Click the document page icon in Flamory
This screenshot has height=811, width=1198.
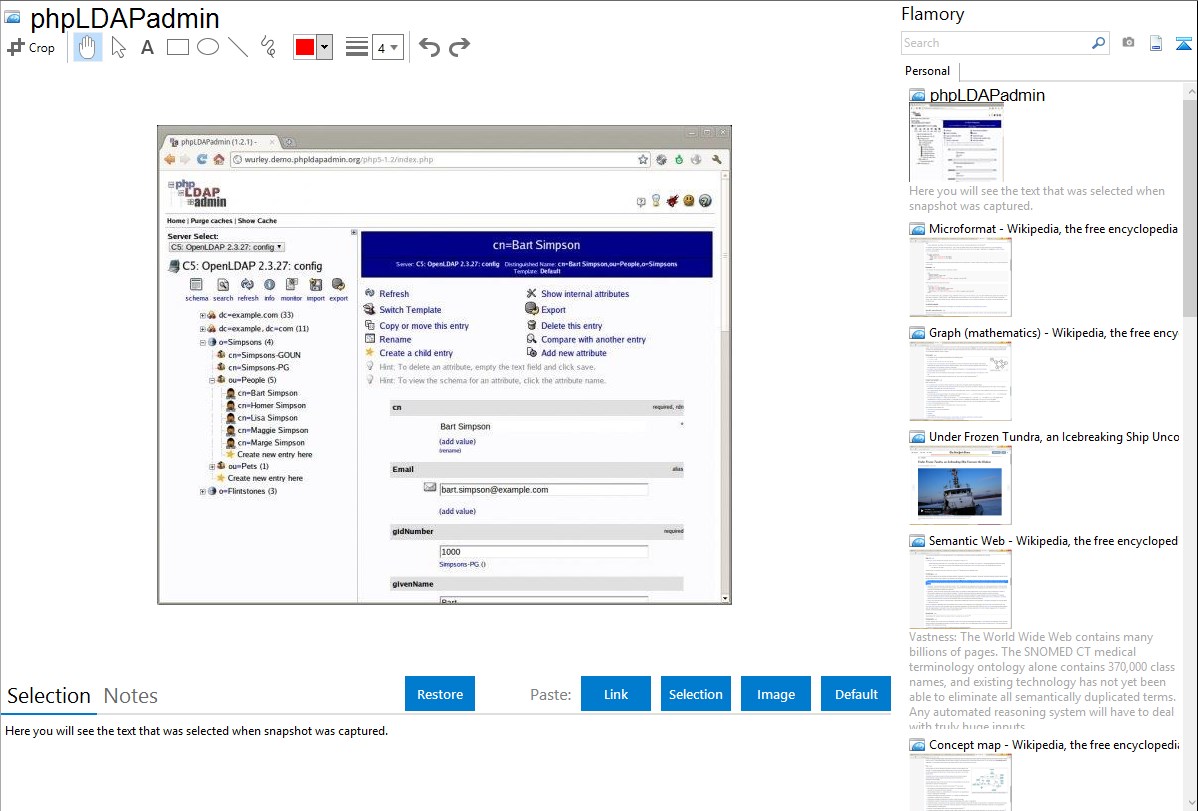pyautogui.click(x=1156, y=43)
